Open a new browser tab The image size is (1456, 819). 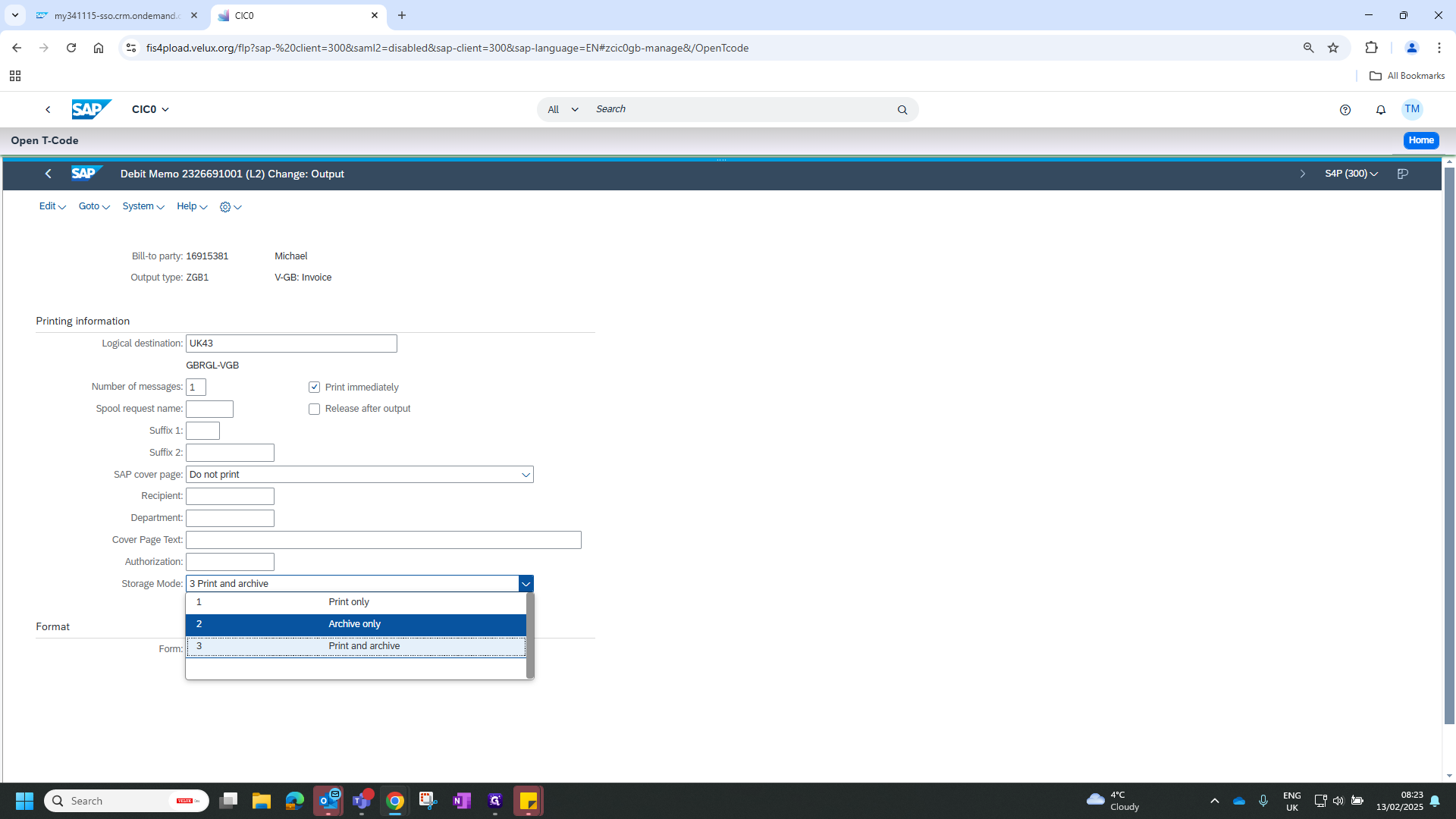pyautogui.click(x=402, y=15)
